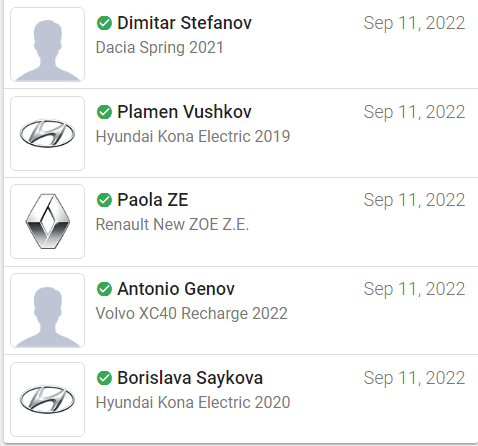
Task: Click Hyundai logo beside Borislava Saykova
Action: coord(47,400)
